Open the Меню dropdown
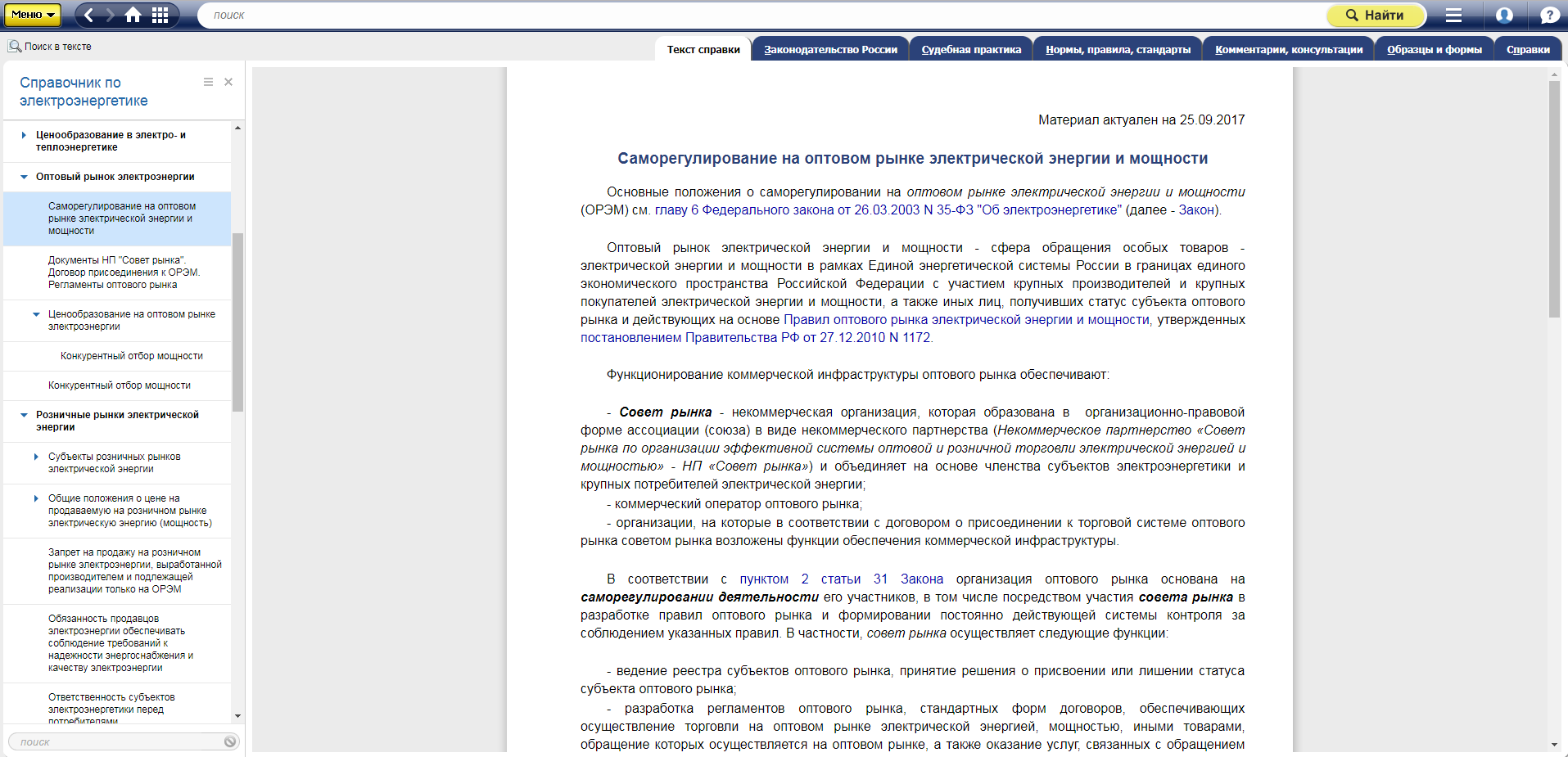The image size is (1568, 757). point(34,15)
